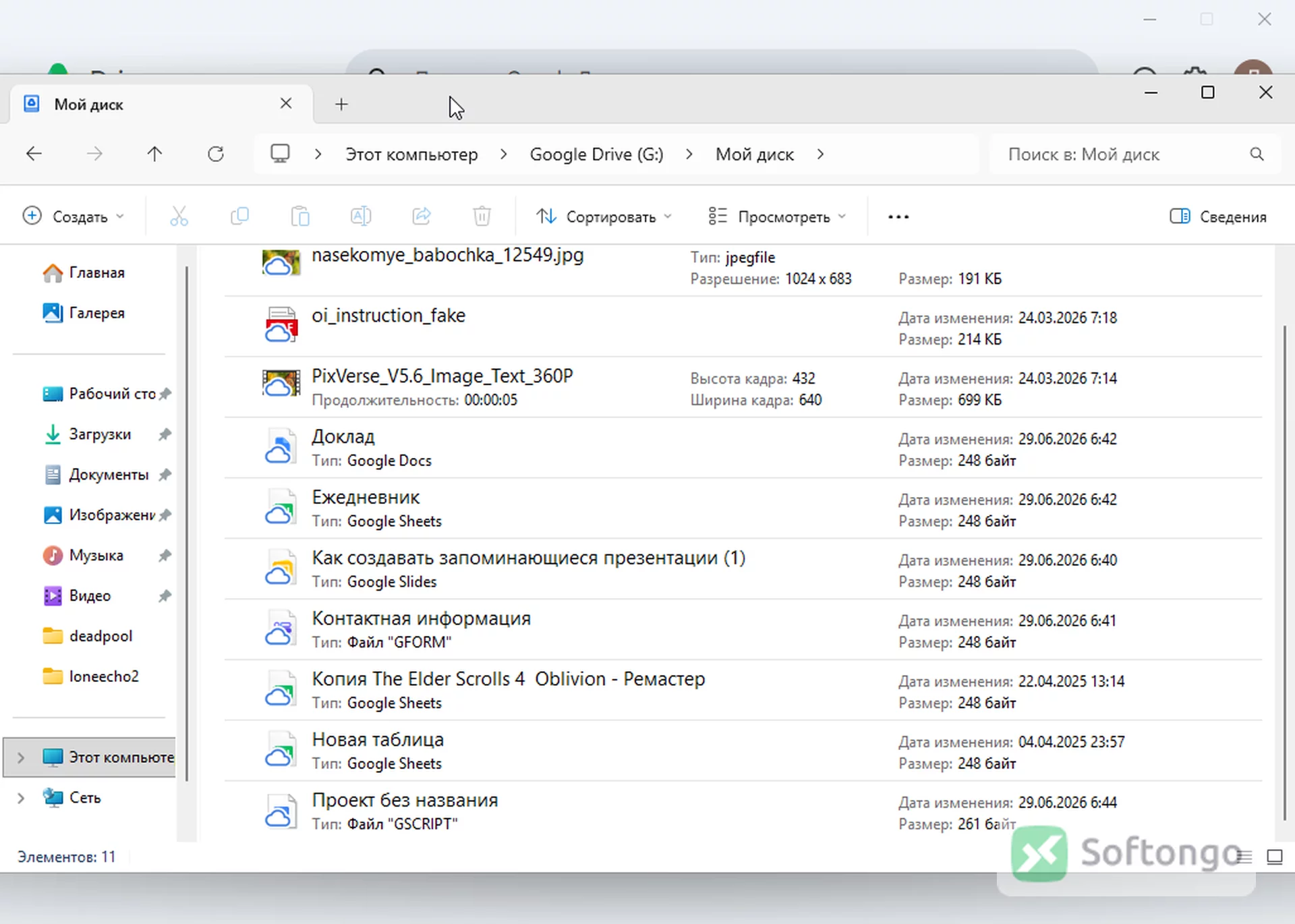Click the search magnifier icon
Viewport: 1295px width, 924px height.
click(1257, 154)
